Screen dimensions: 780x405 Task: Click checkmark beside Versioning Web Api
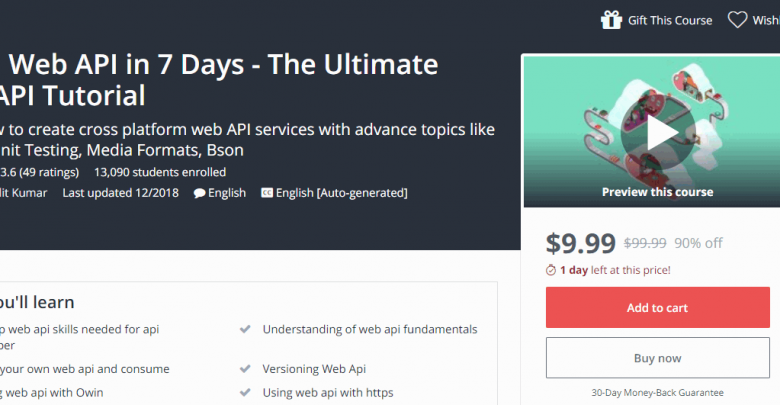[x=245, y=369]
